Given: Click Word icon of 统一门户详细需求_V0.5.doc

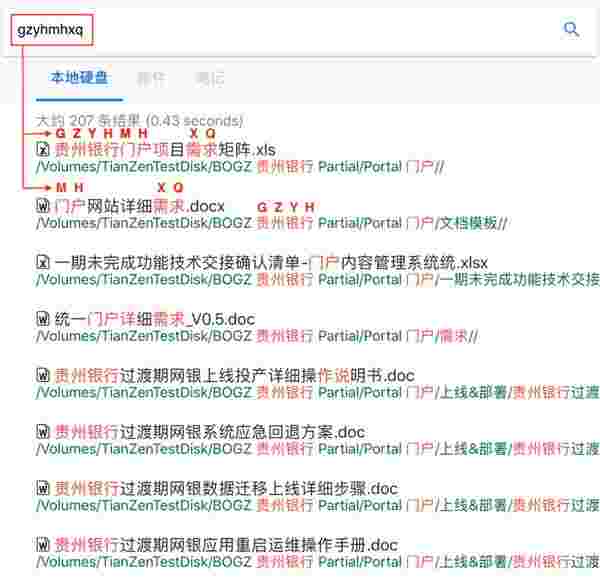Looking at the screenshot, I should point(43,319).
